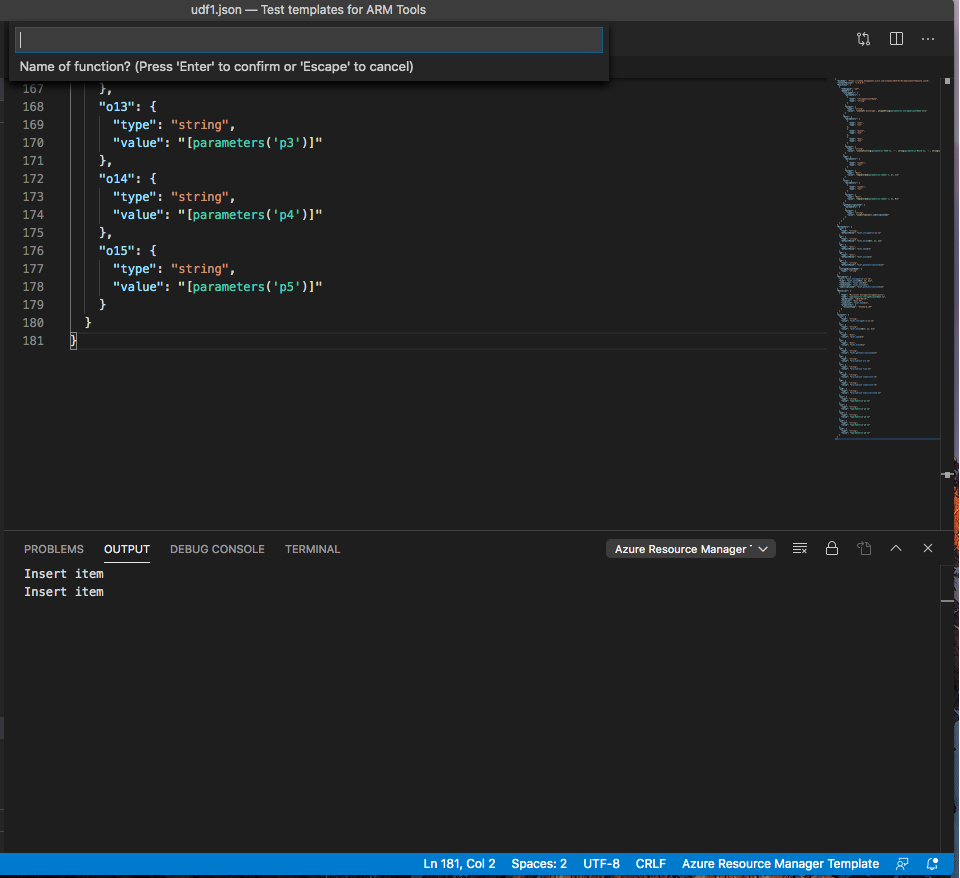Open the Split Editor icon

click(896, 39)
